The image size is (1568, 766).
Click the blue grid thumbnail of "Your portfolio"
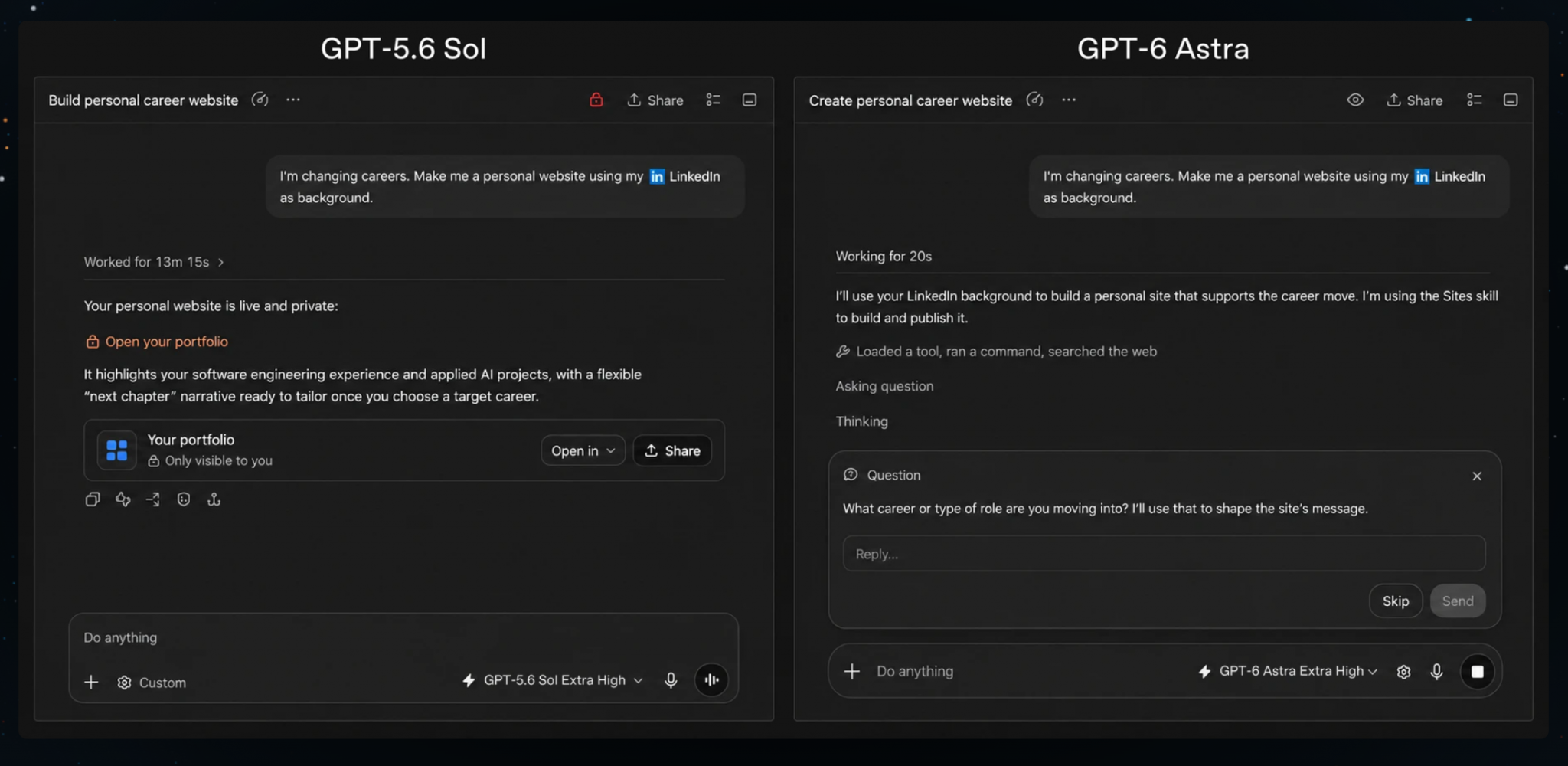pos(116,450)
